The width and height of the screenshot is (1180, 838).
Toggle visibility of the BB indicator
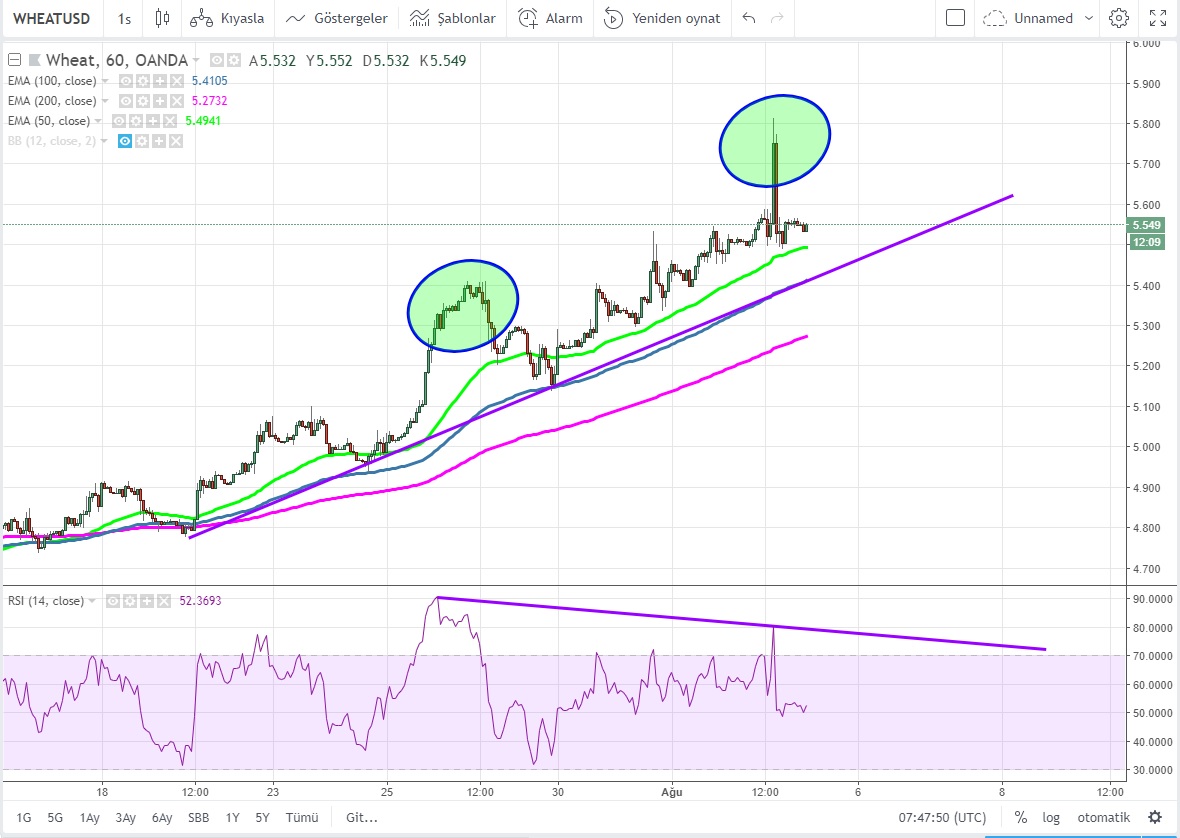[125, 141]
